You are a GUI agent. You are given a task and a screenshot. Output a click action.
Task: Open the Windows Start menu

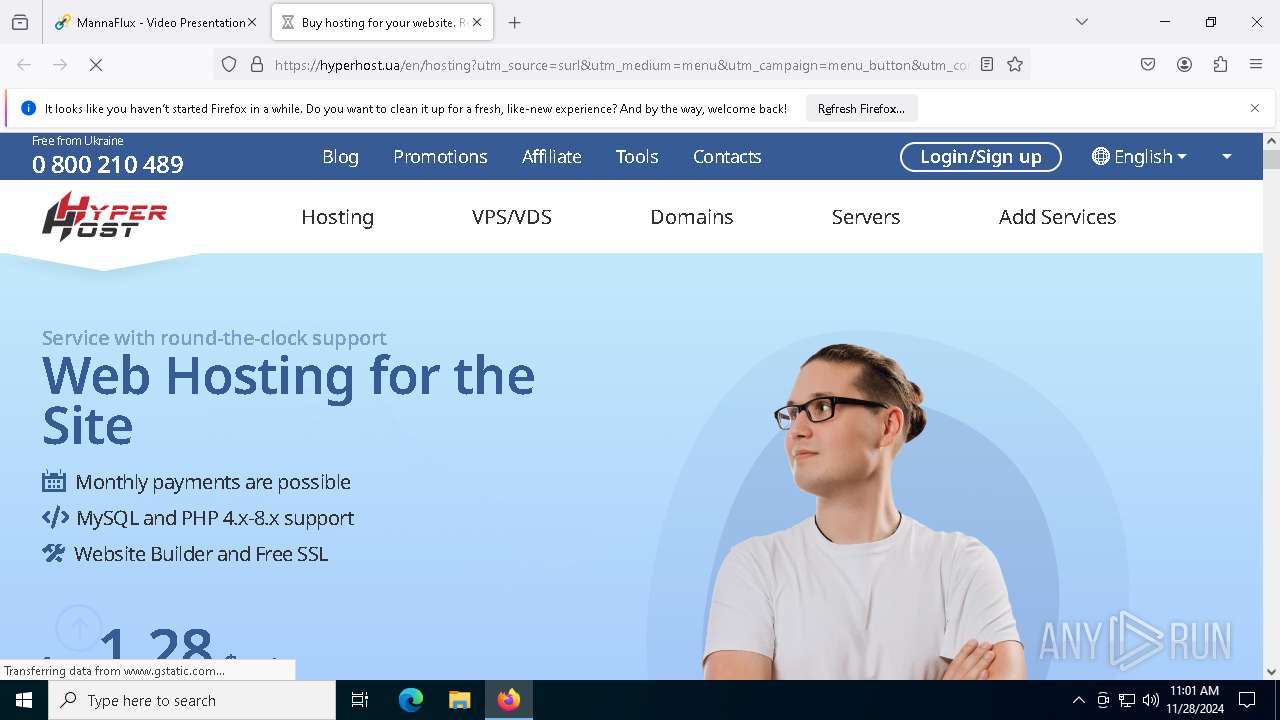pos(24,700)
